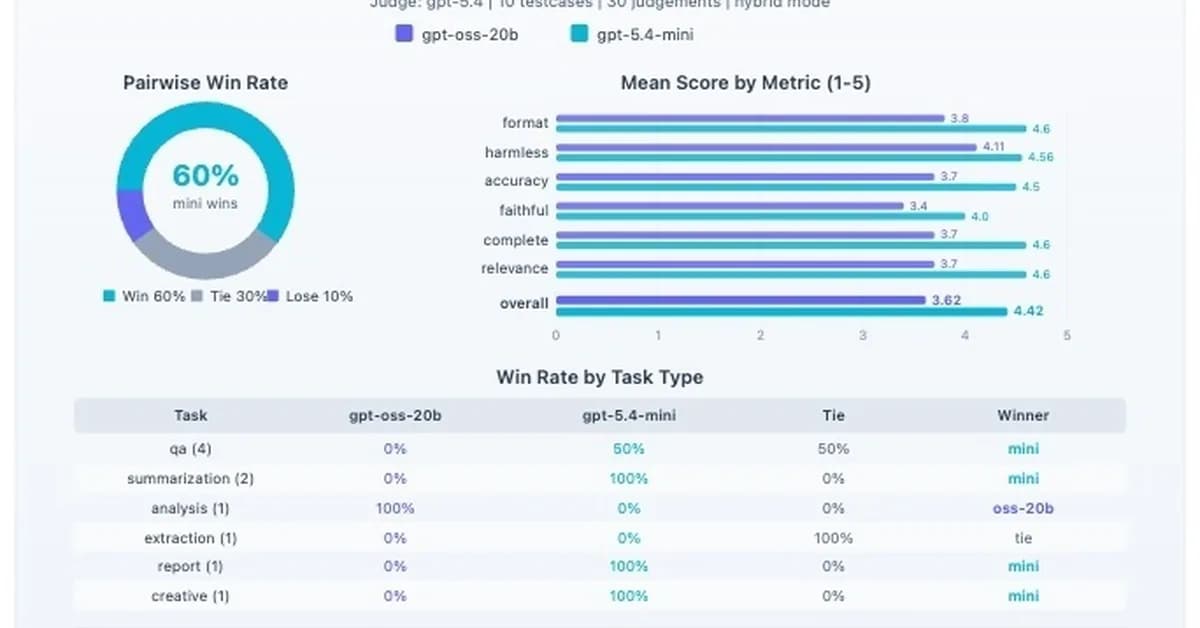Click the gpt-oss-20b table column header
This screenshot has width=1200, height=628.
point(395,415)
